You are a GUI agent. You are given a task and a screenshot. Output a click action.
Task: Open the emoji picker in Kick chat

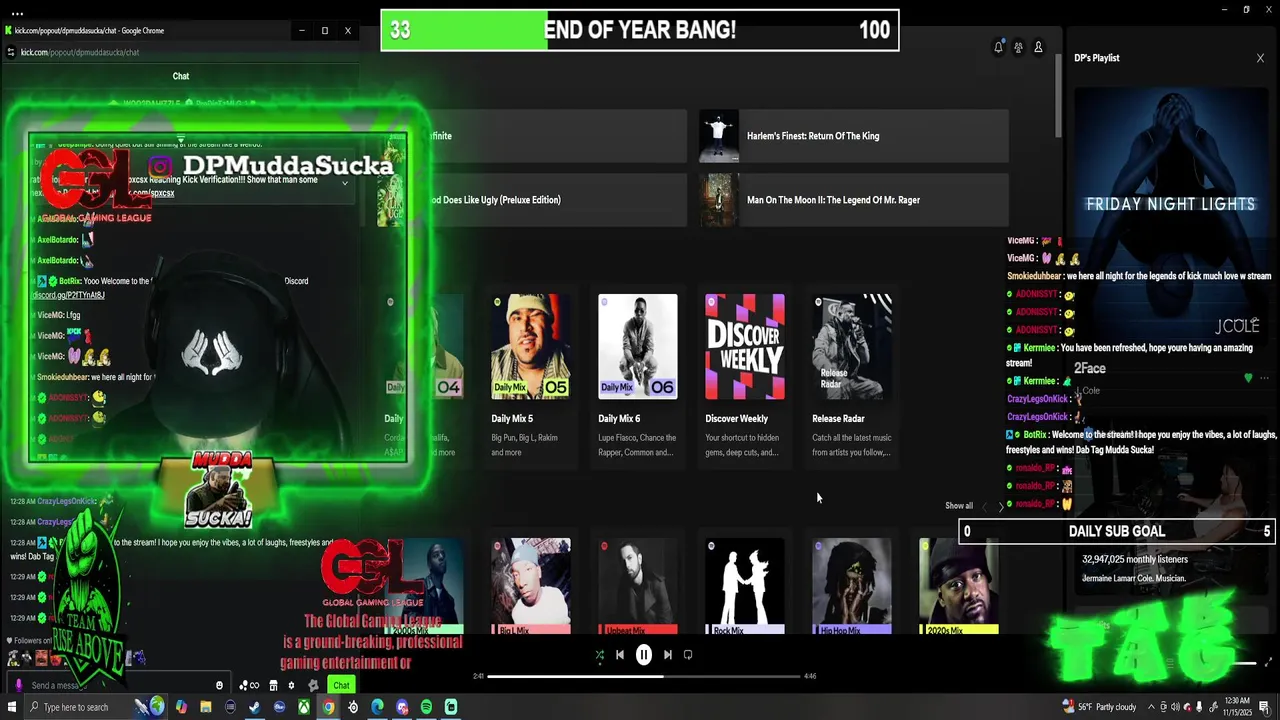(220, 685)
